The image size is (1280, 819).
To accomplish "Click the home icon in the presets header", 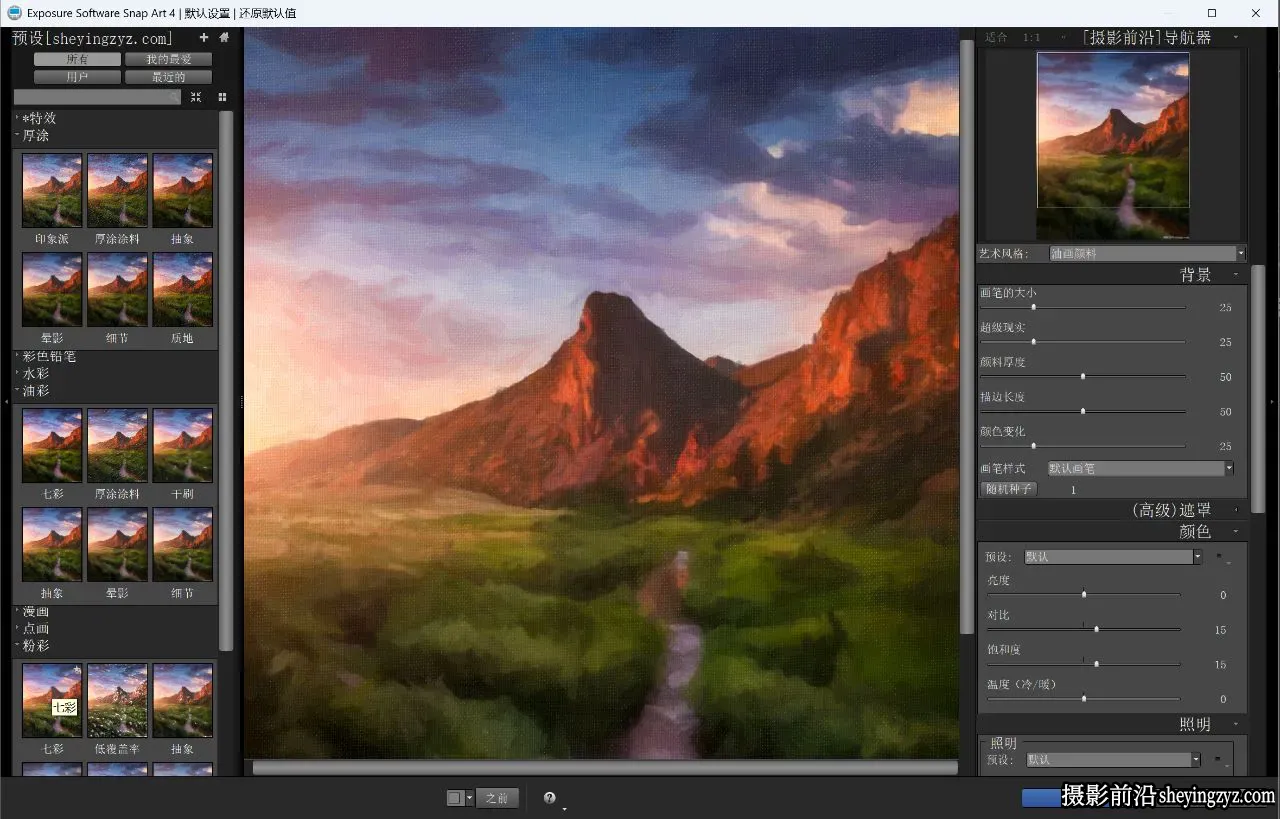I will (224, 38).
